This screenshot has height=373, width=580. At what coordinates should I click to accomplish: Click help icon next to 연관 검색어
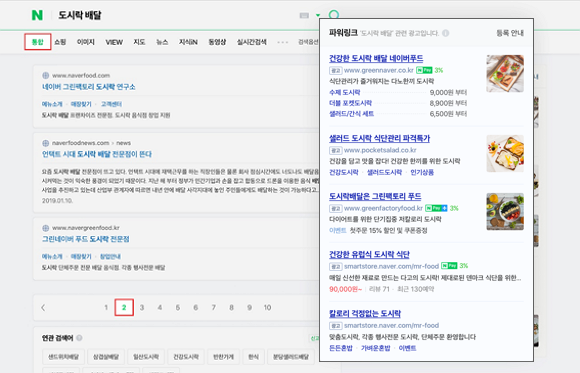tap(79, 338)
